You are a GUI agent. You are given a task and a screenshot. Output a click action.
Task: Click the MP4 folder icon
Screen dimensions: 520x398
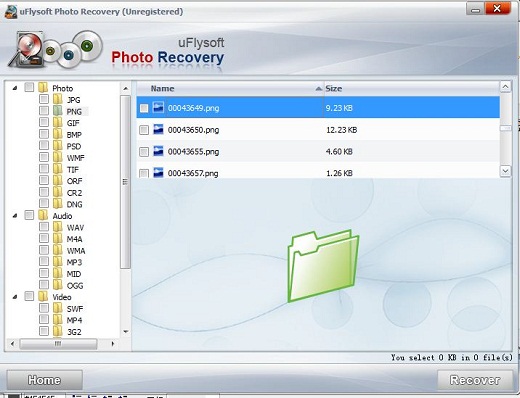[x=58, y=320]
